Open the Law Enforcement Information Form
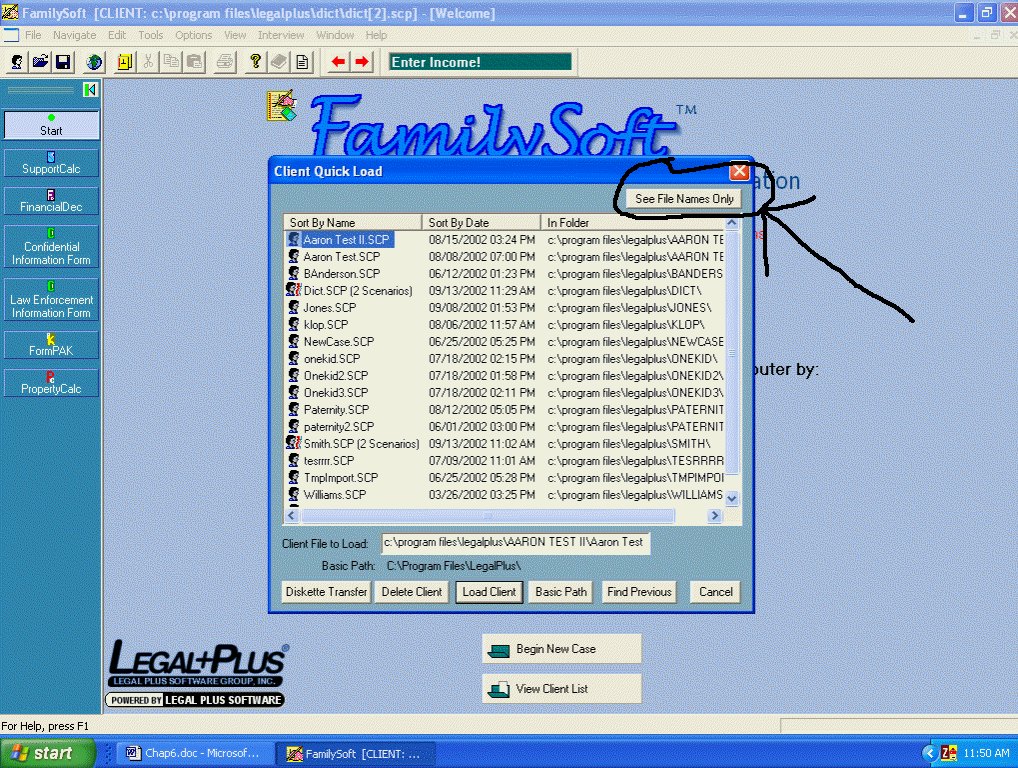 pyautogui.click(x=51, y=300)
